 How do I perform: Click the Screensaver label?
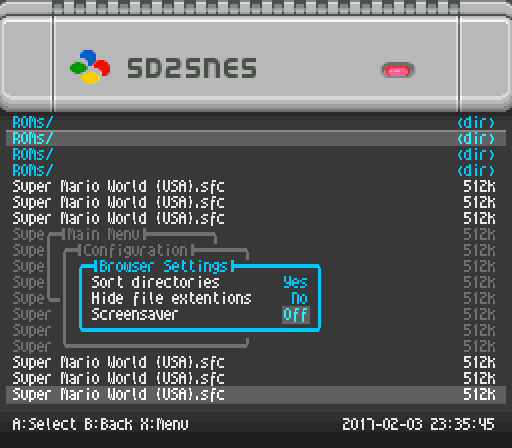(x=135, y=314)
